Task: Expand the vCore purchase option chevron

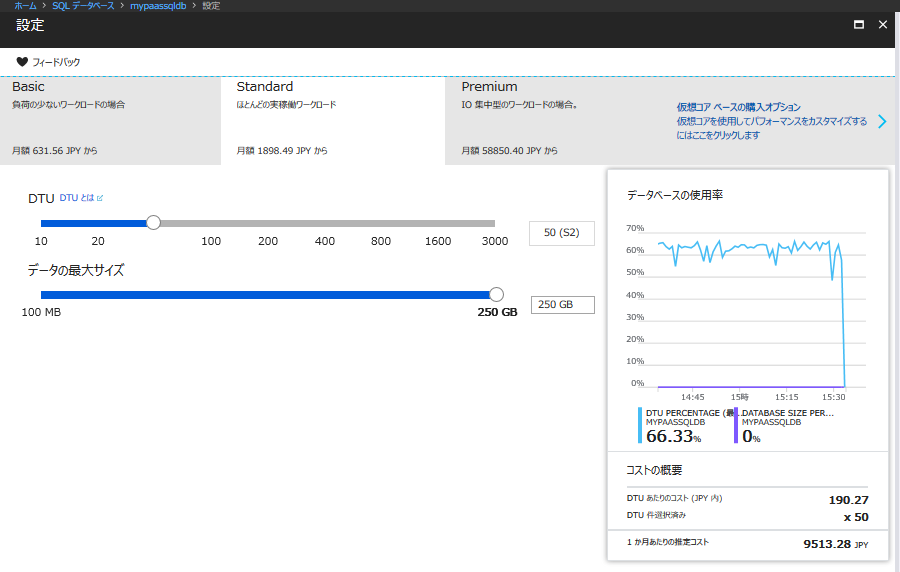Action: (881, 121)
